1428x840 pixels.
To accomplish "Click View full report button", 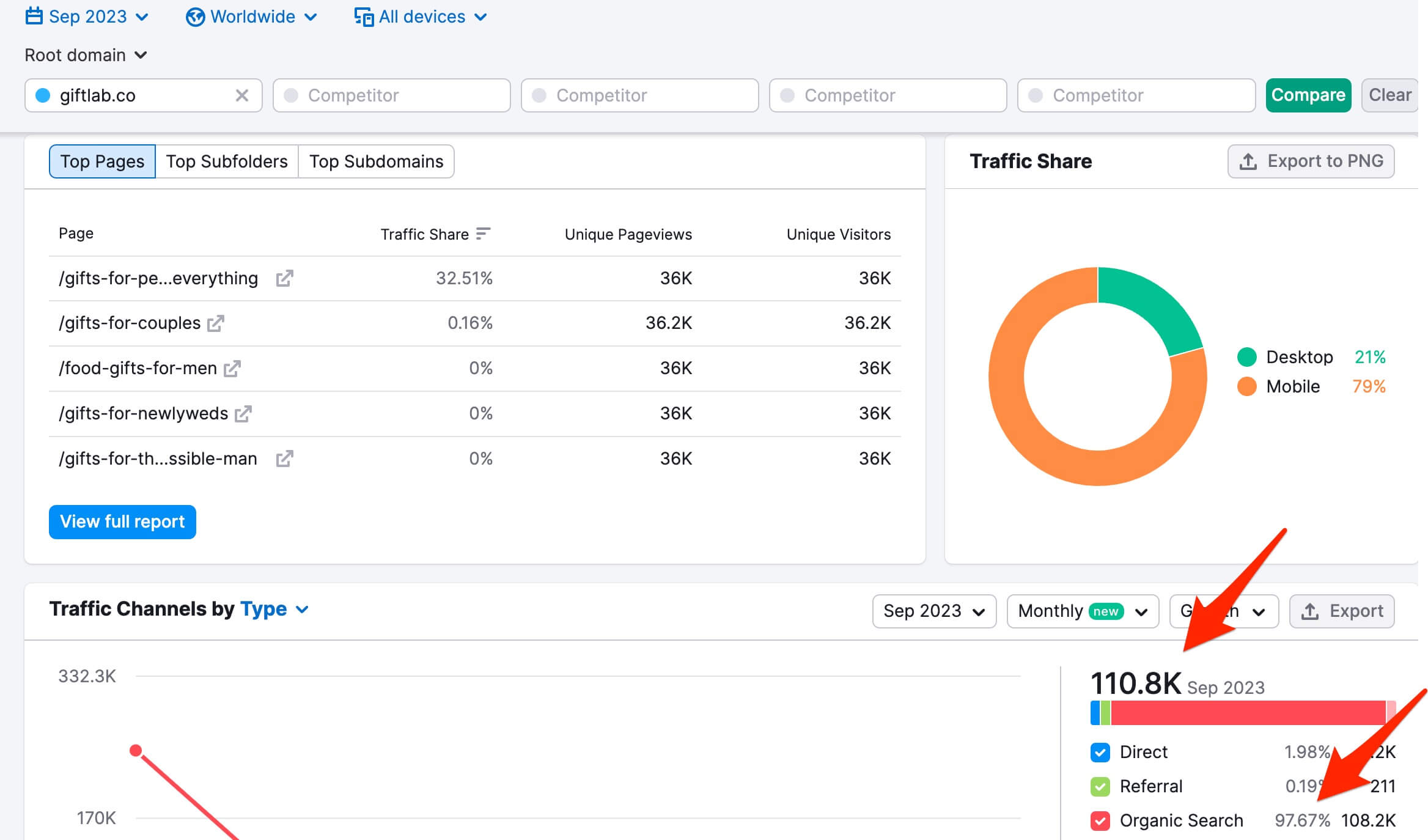I will pos(122,521).
